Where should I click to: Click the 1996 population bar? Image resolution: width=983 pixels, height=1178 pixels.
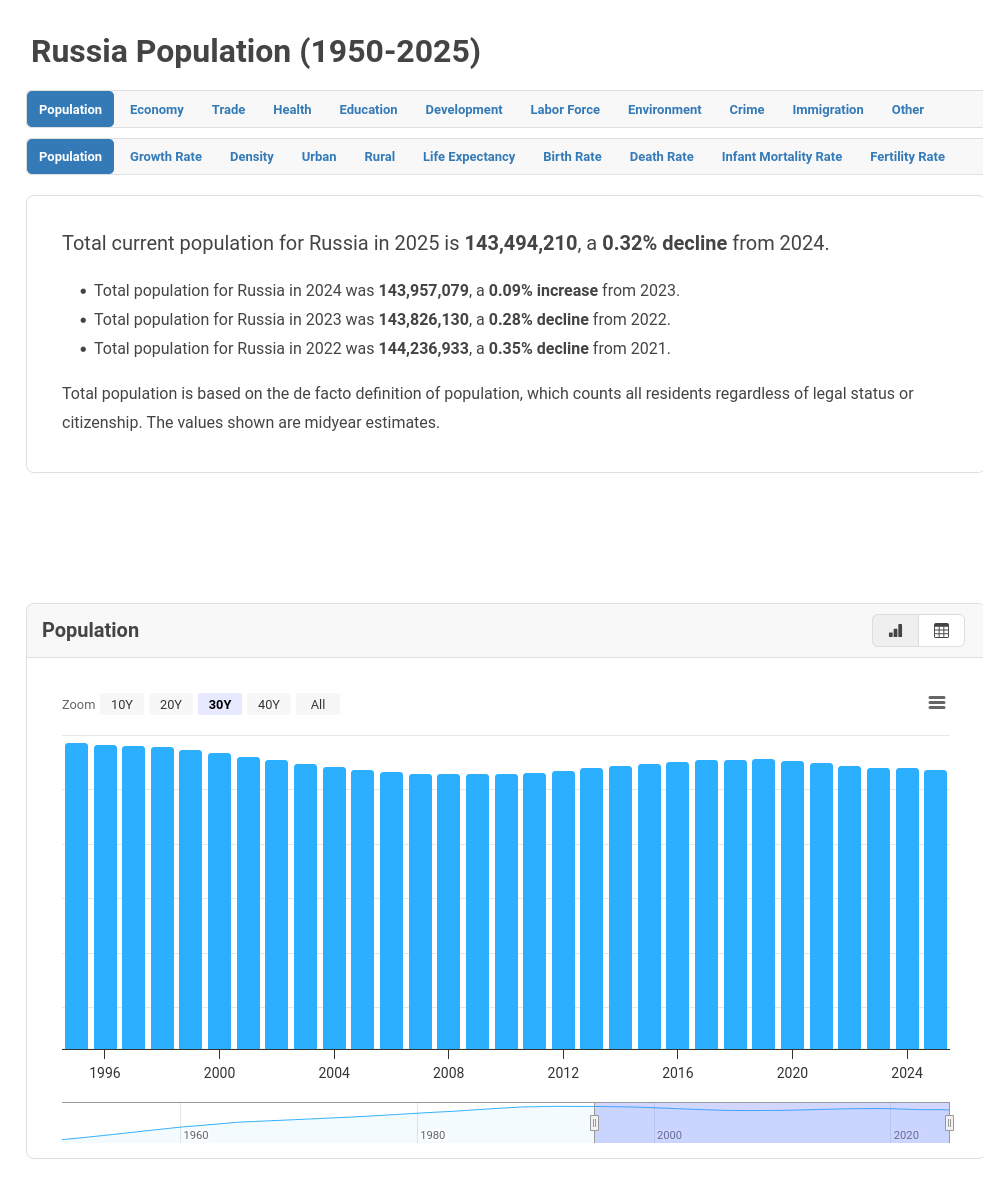tap(105, 897)
